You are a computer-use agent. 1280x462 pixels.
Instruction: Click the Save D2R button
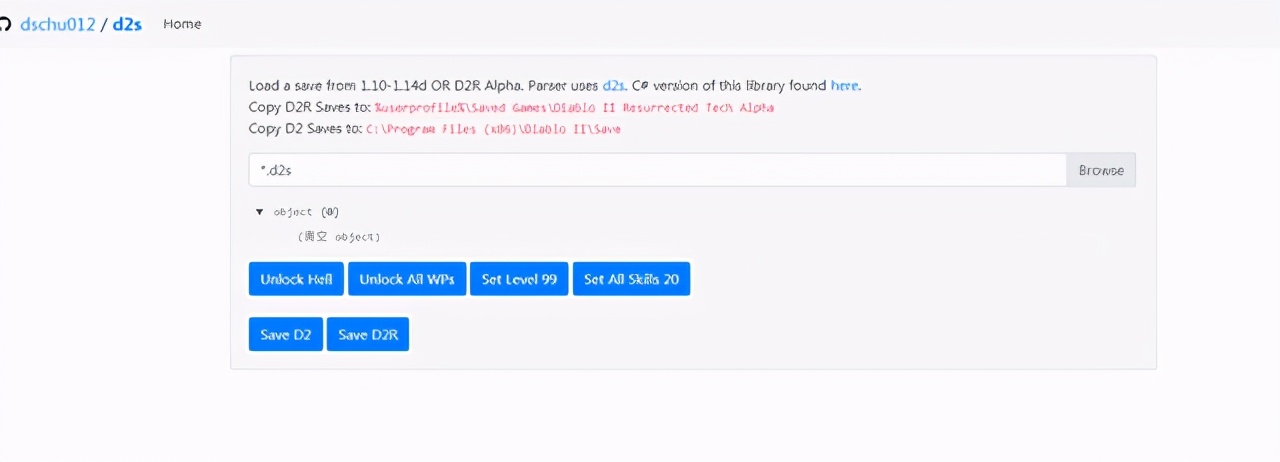tap(368, 334)
